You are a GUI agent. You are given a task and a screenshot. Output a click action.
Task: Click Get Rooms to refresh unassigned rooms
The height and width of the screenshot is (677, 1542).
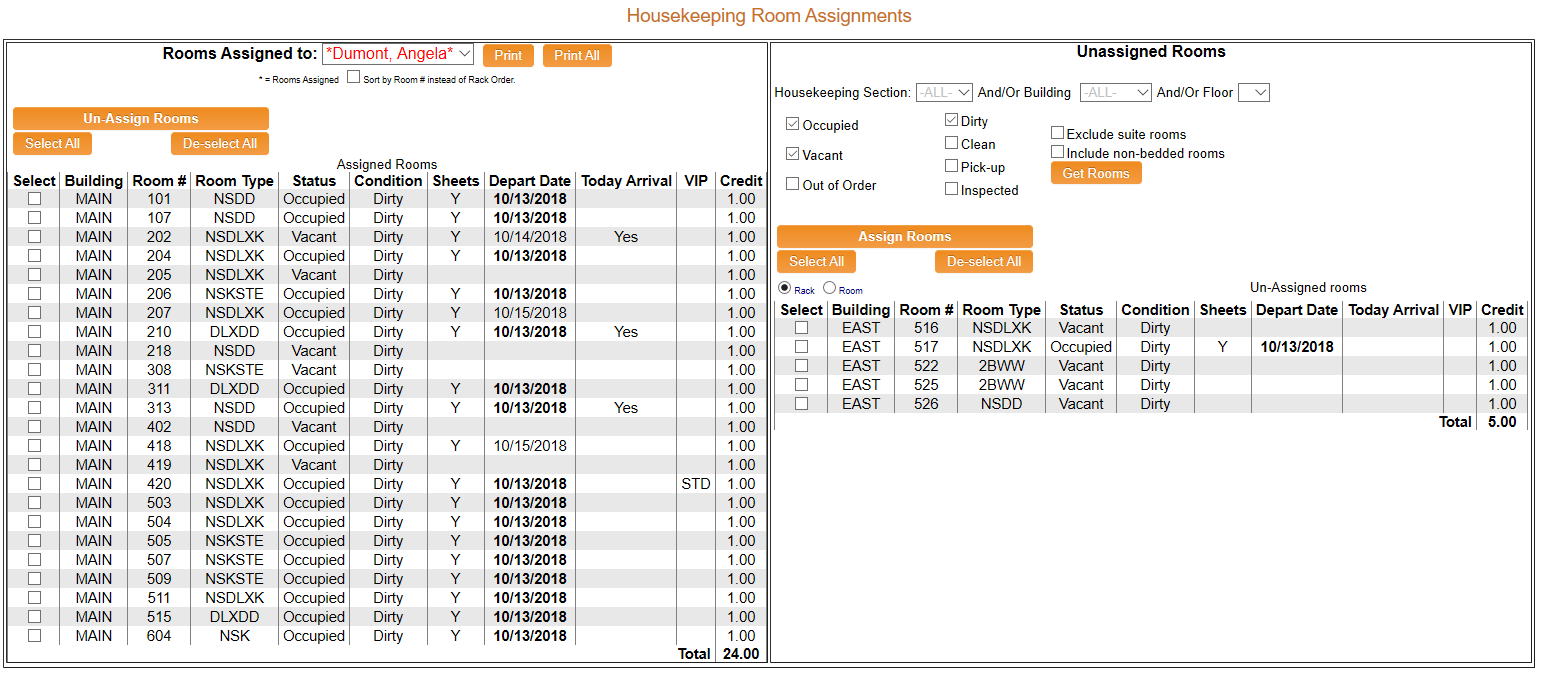click(1095, 172)
